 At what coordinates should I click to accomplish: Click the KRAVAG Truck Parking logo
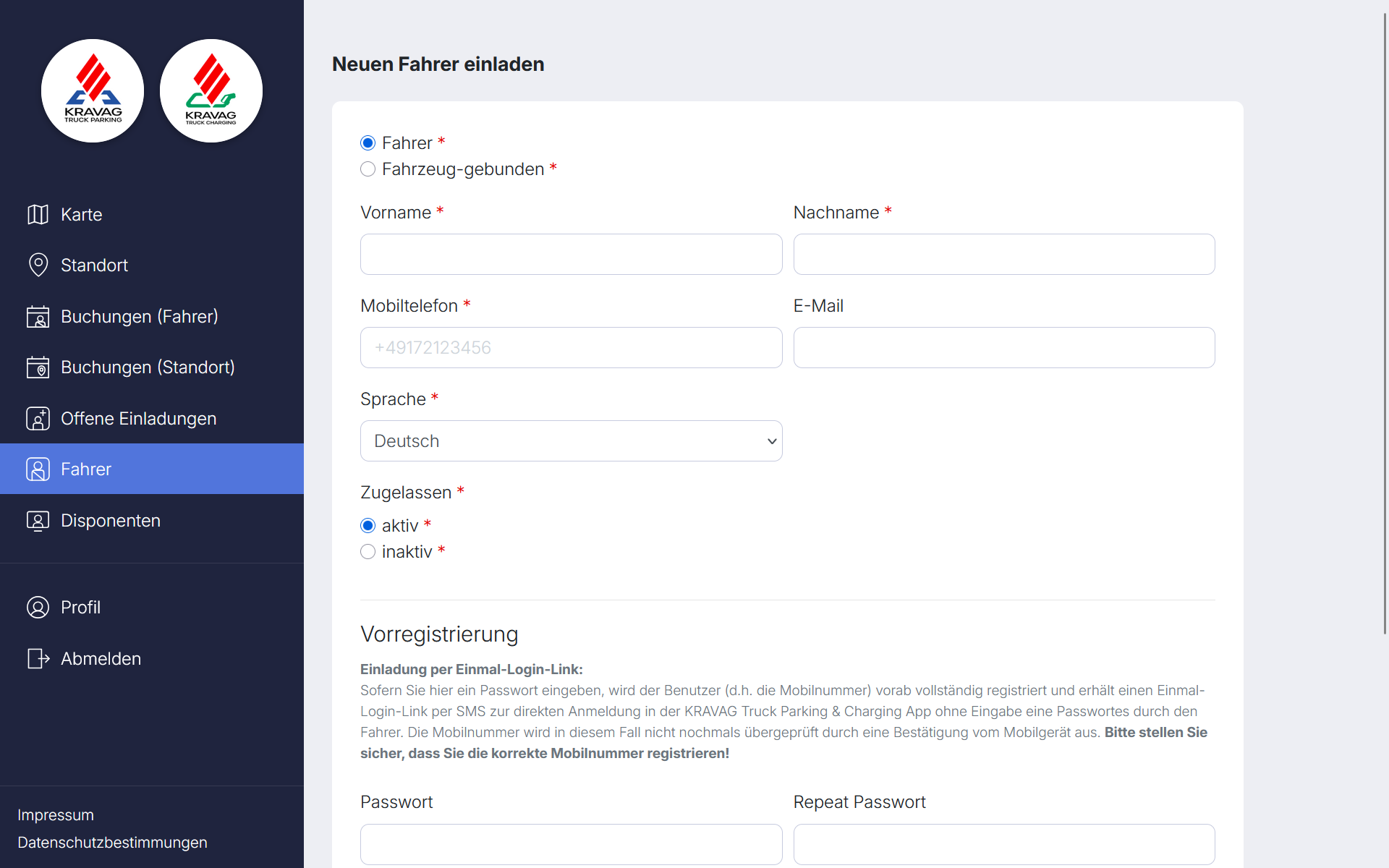coord(93,90)
